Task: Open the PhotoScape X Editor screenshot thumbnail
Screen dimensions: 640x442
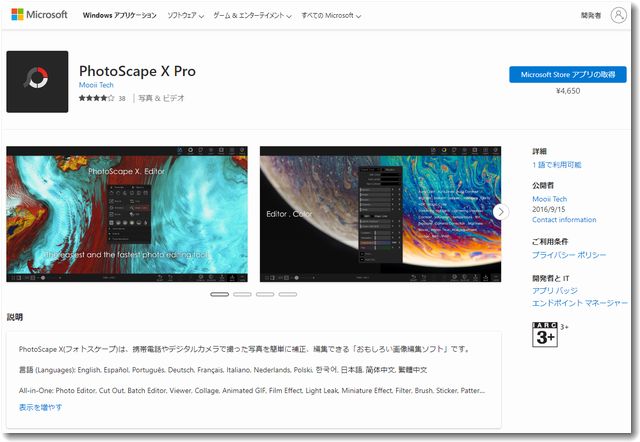Action: pyautogui.click(x=127, y=214)
